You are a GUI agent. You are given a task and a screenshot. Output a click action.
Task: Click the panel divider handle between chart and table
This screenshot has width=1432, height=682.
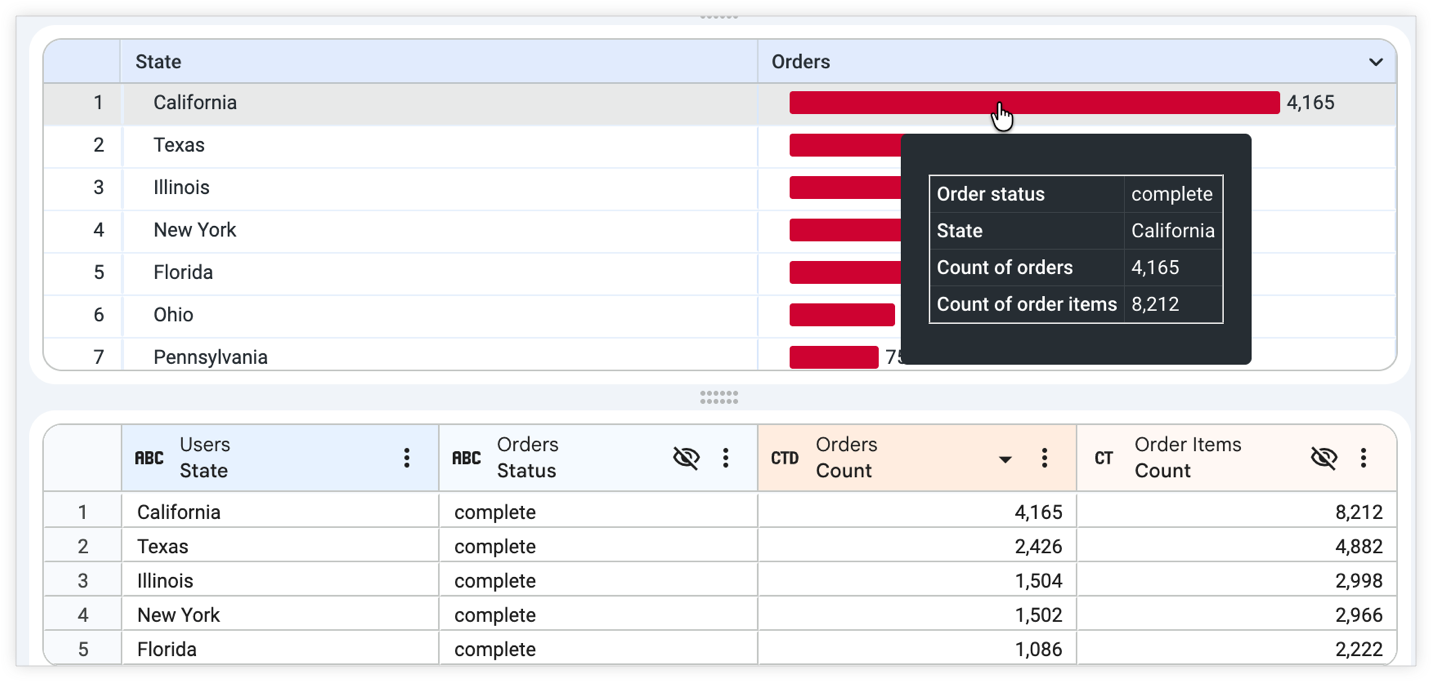coord(719,398)
